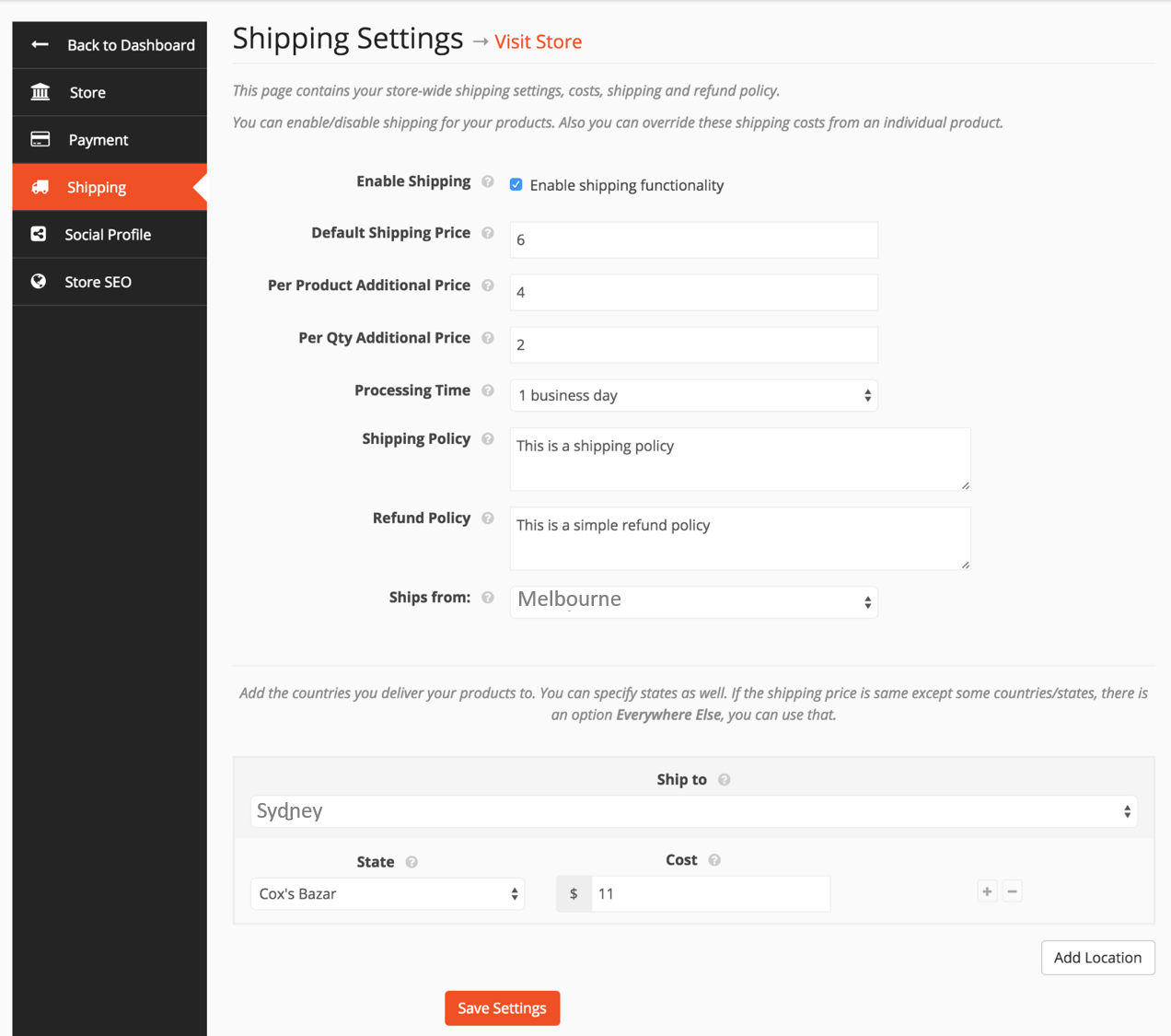
Task: Click the minus icon to remove cost row
Action: 1013,890
